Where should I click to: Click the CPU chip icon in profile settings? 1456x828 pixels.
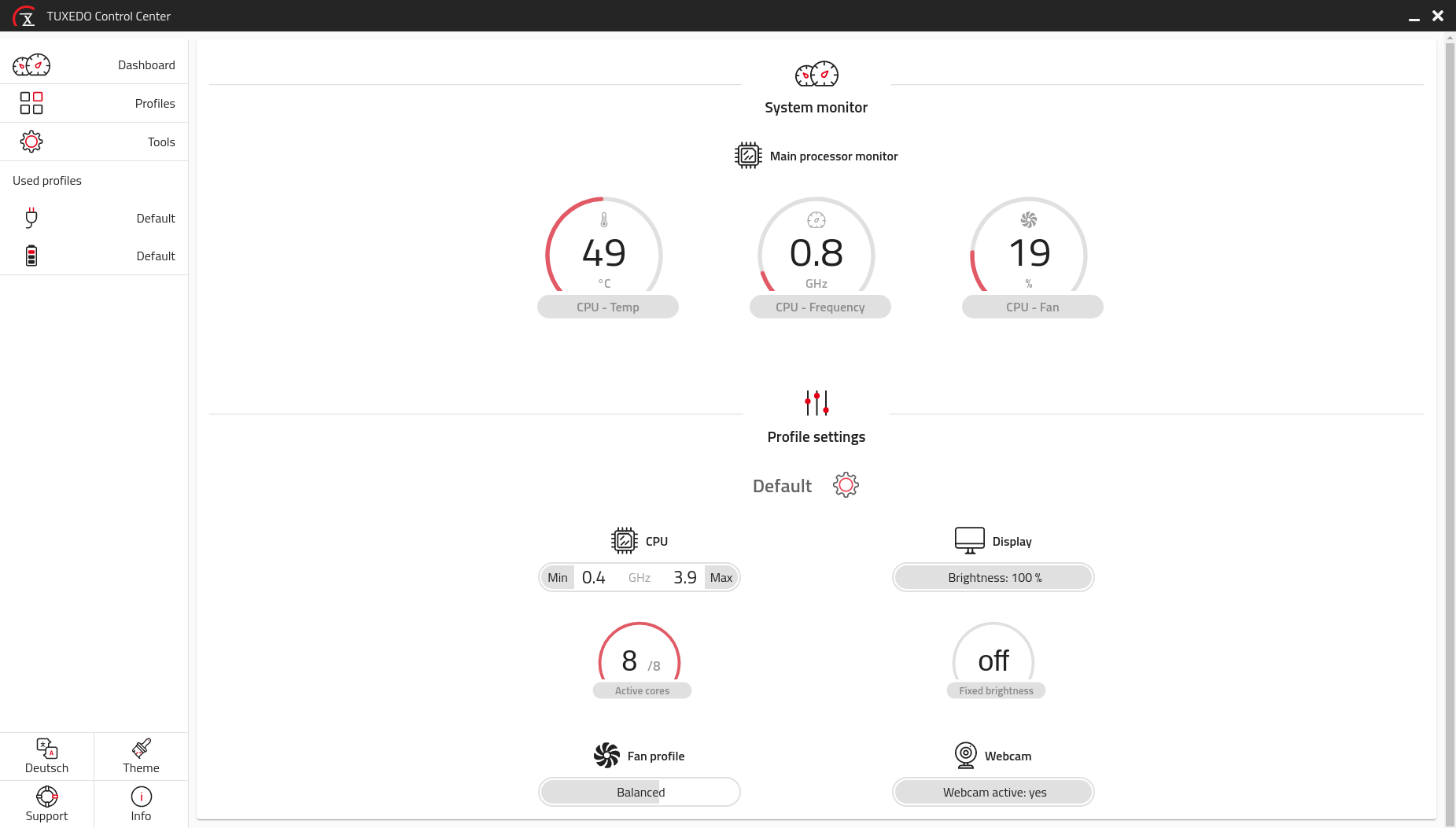pyautogui.click(x=625, y=541)
